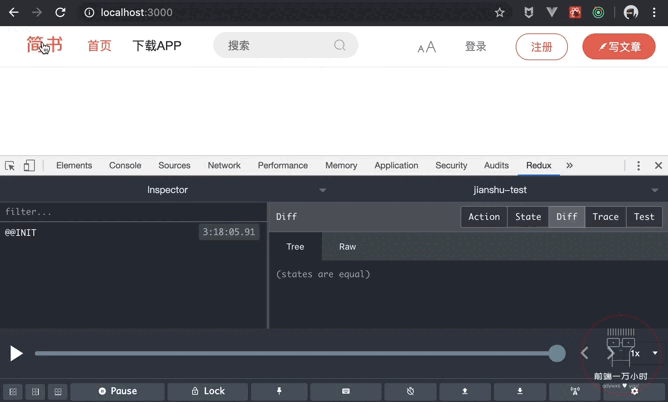Switch to the Network tab
The height and width of the screenshot is (402, 668).
click(x=224, y=165)
